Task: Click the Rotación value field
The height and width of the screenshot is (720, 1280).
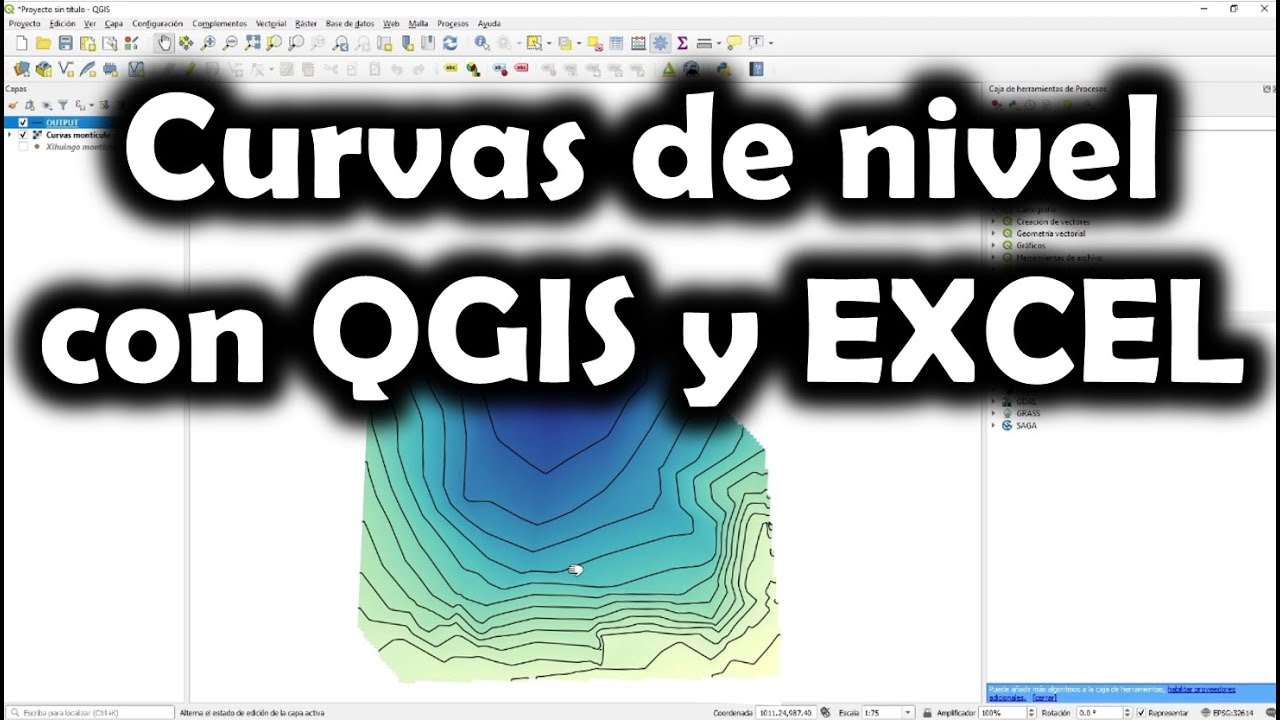Action: tap(1100, 713)
